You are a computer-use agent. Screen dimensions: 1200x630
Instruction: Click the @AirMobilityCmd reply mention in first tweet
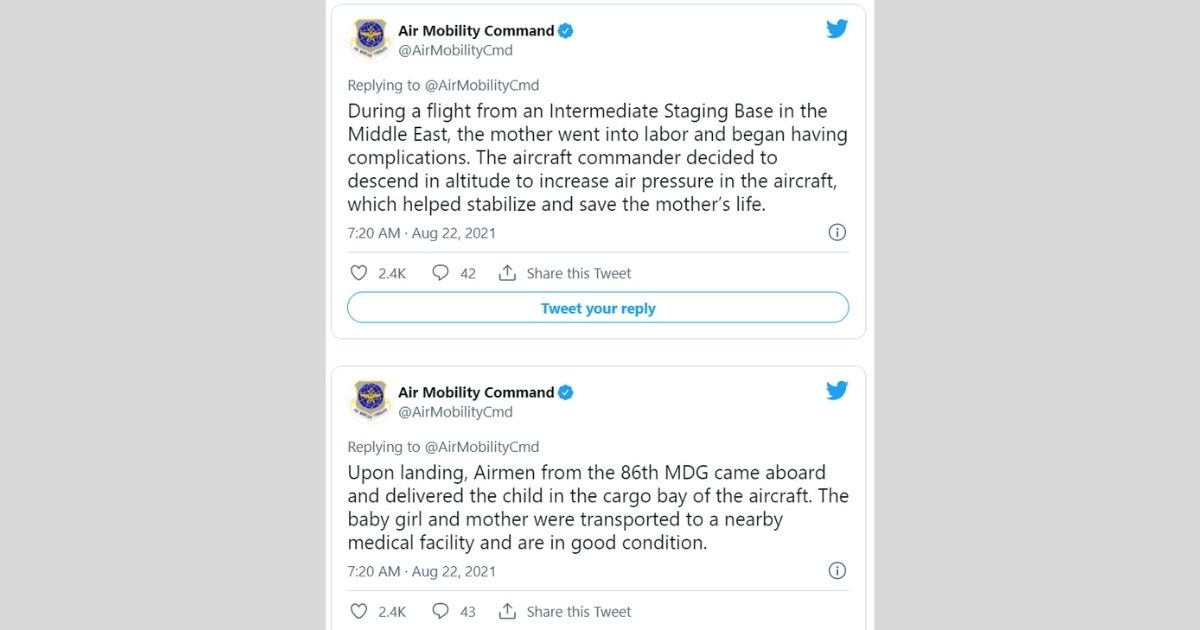pyautogui.click(x=481, y=86)
